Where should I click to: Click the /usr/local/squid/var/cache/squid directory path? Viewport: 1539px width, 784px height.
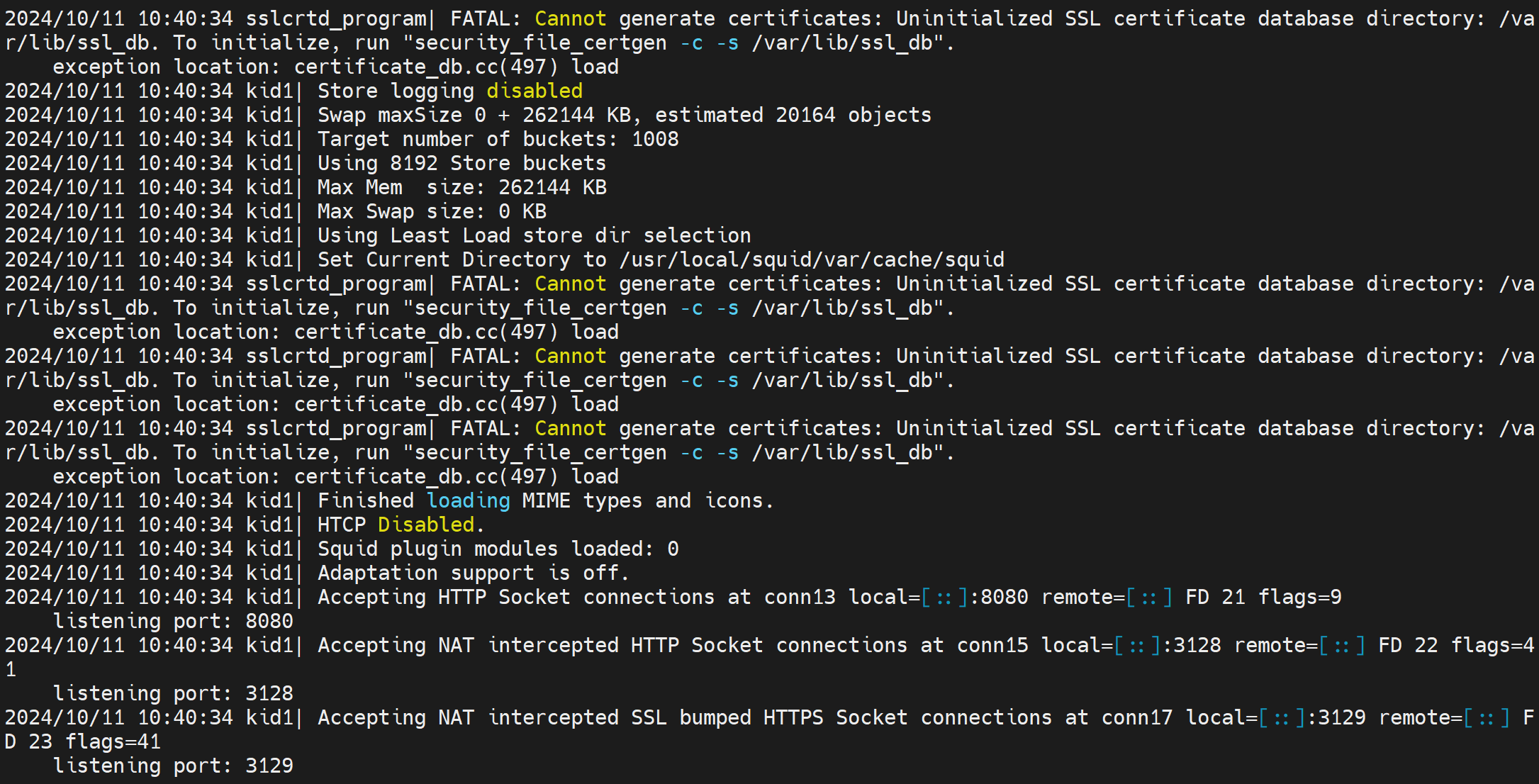coord(812,259)
